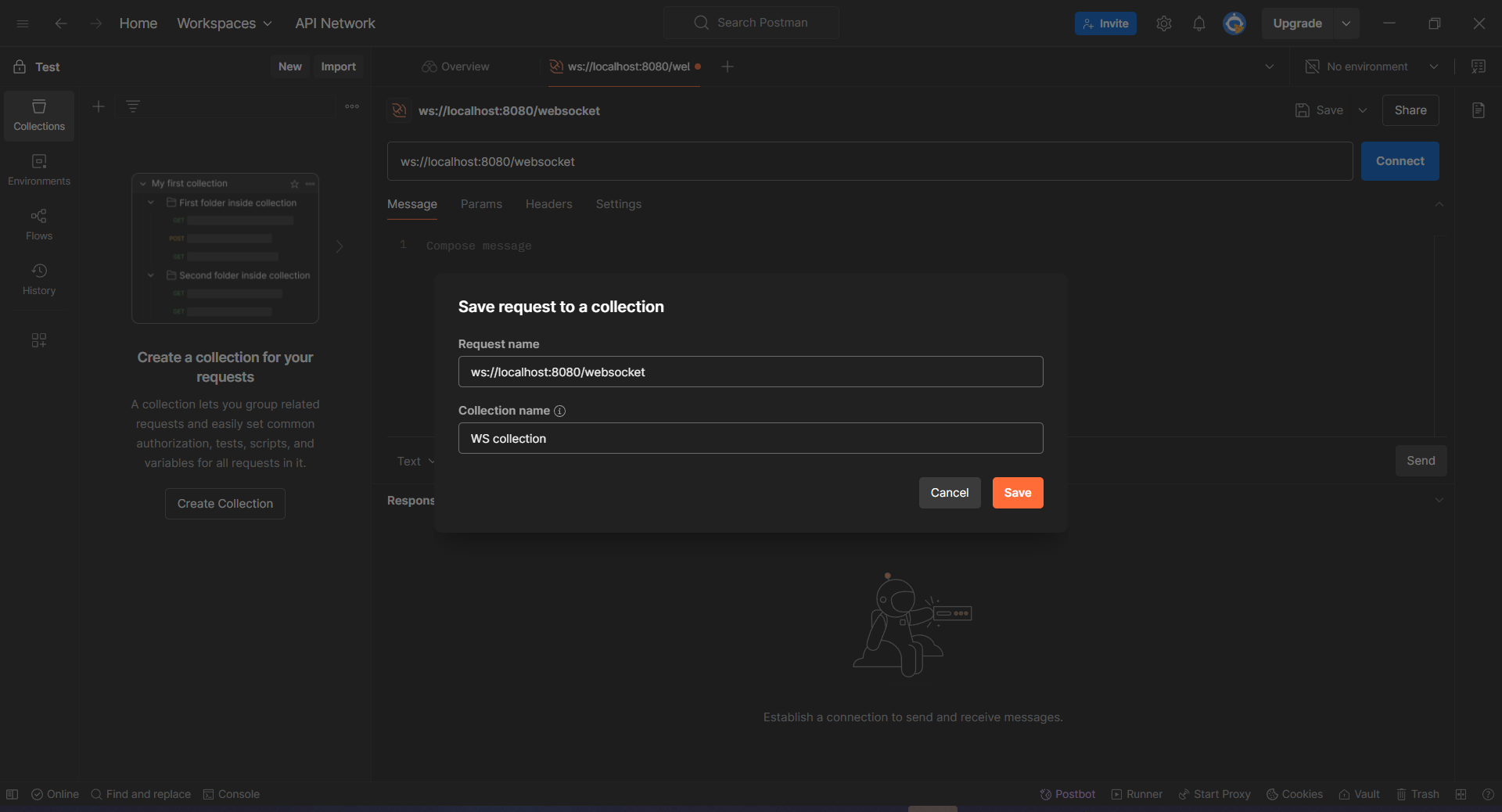Open the documentation panel icon
This screenshot has height=812, width=1502.
pyautogui.click(x=1479, y=110)
